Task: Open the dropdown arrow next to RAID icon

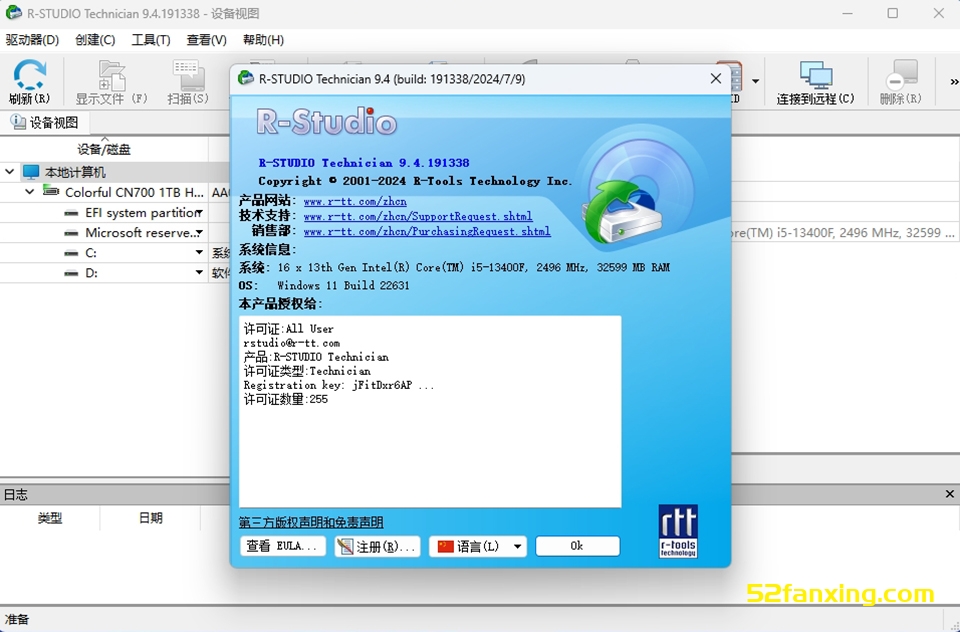Action: 756,81
